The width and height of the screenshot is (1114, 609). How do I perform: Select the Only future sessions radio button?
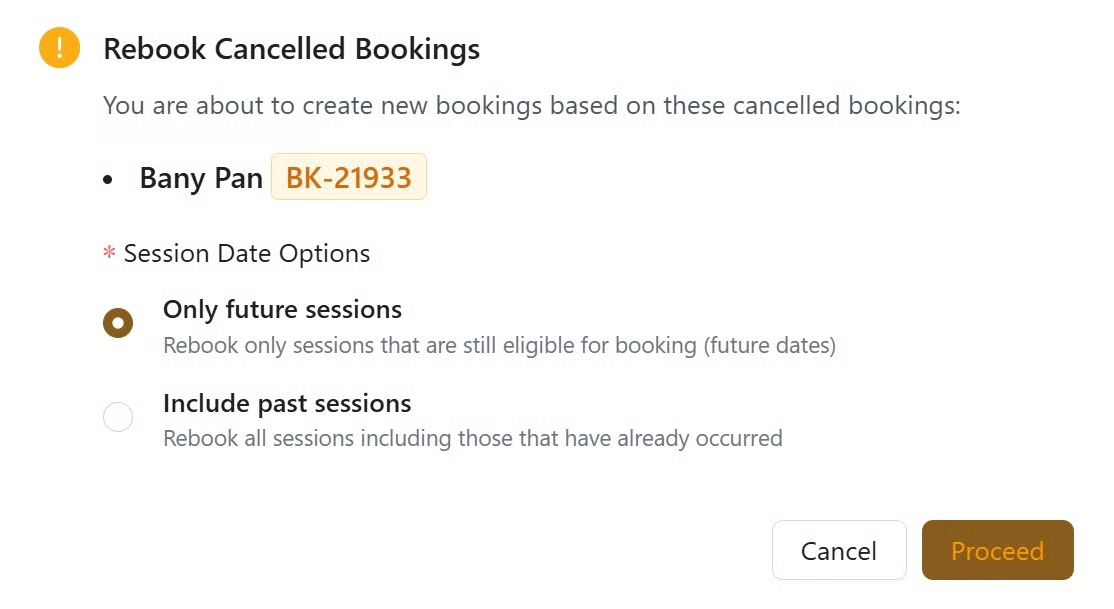118,323
